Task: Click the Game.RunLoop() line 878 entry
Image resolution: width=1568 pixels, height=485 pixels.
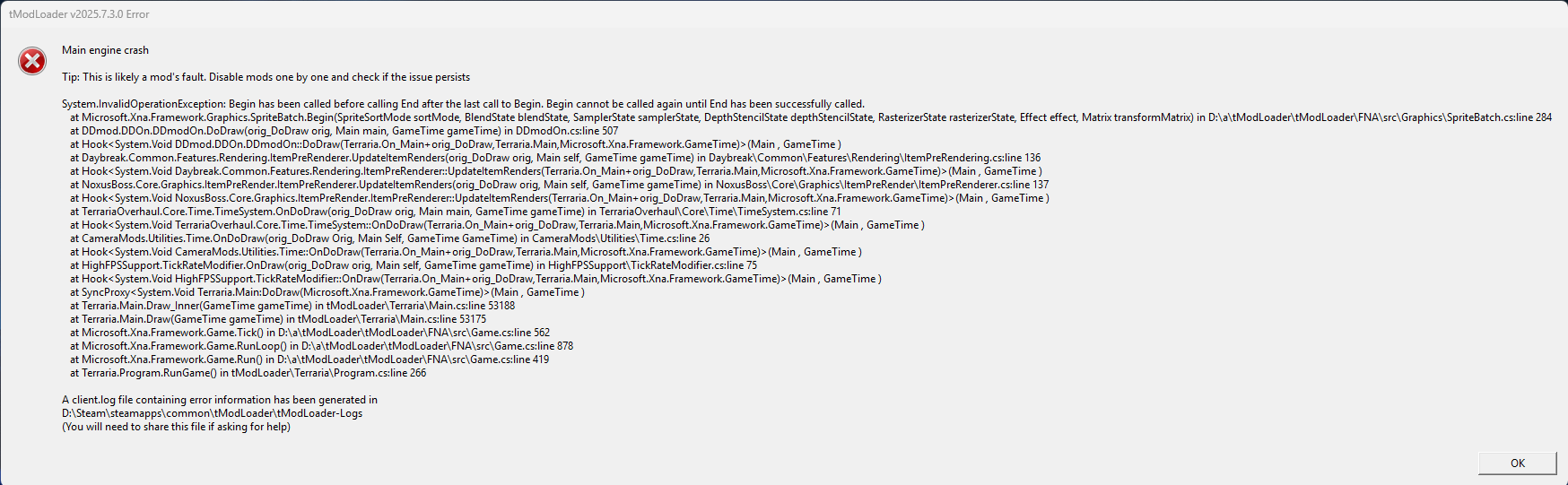Action: (322, 346)
